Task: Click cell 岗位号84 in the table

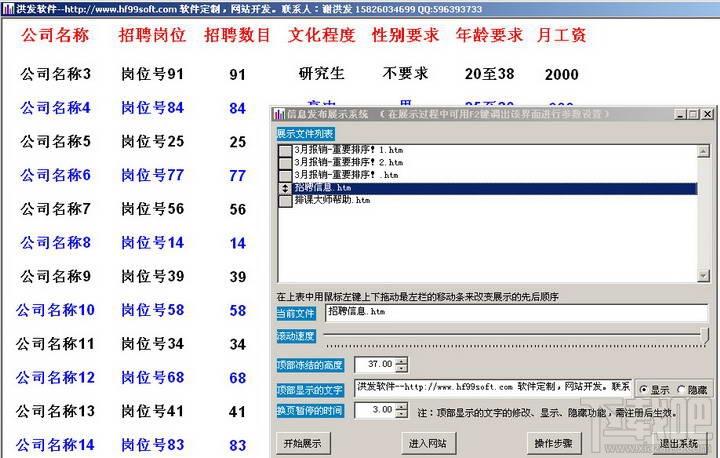Action: click(x=152, y=108)
